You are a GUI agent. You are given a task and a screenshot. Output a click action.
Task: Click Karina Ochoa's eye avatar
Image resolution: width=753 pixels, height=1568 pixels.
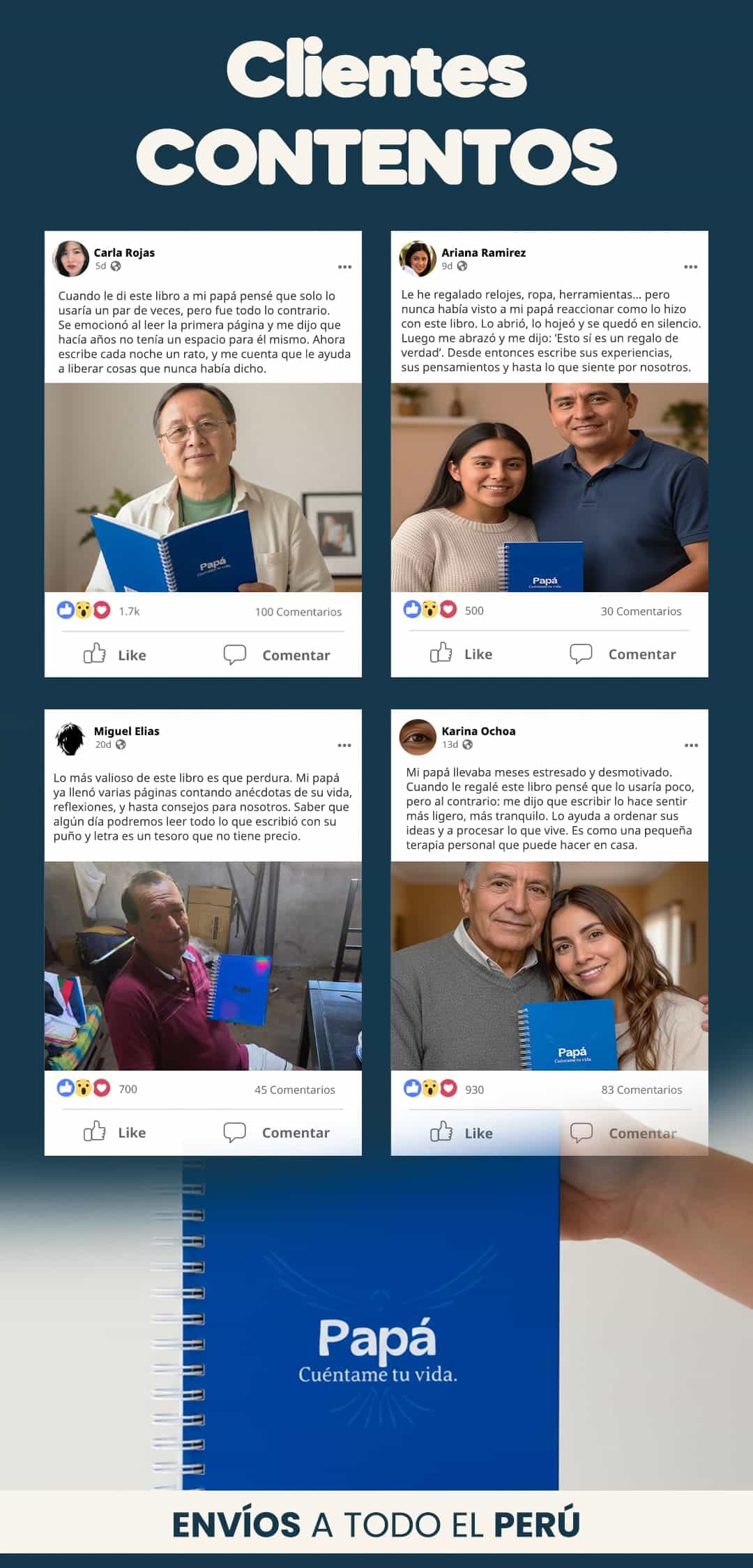(x=418, y=737)
